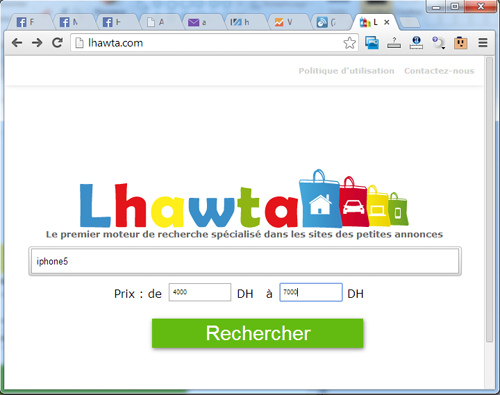500x395 pixels.
Task: Close the active Lhawta tab
Action: [x=387, y=22]
